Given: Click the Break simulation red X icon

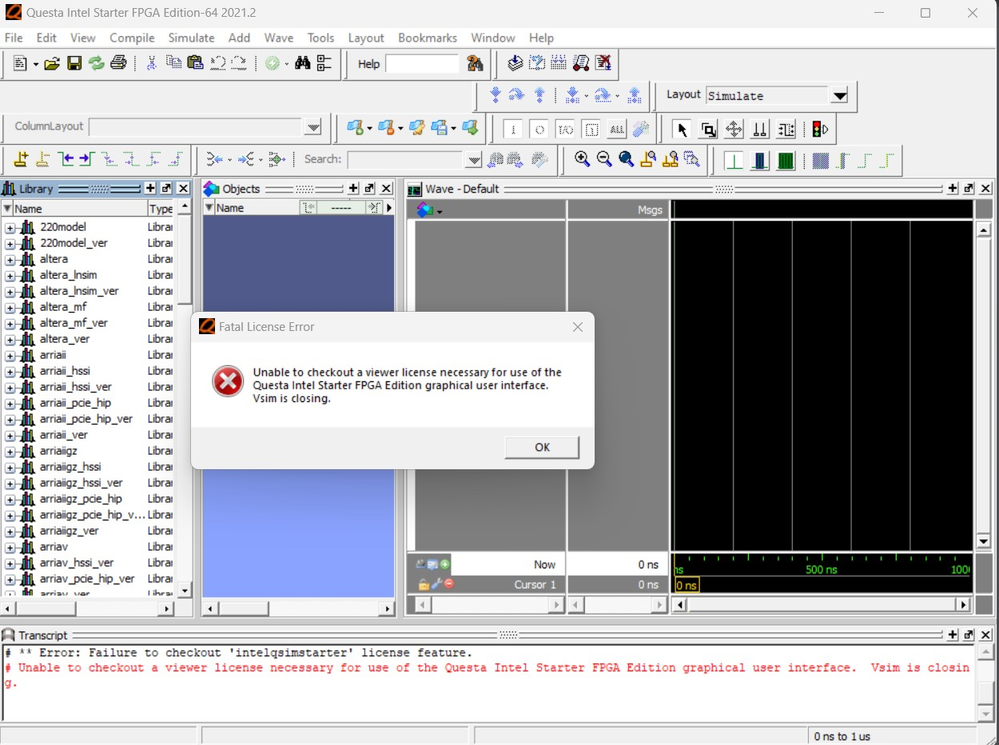Looking at the screenshot, I should point(603,62).
